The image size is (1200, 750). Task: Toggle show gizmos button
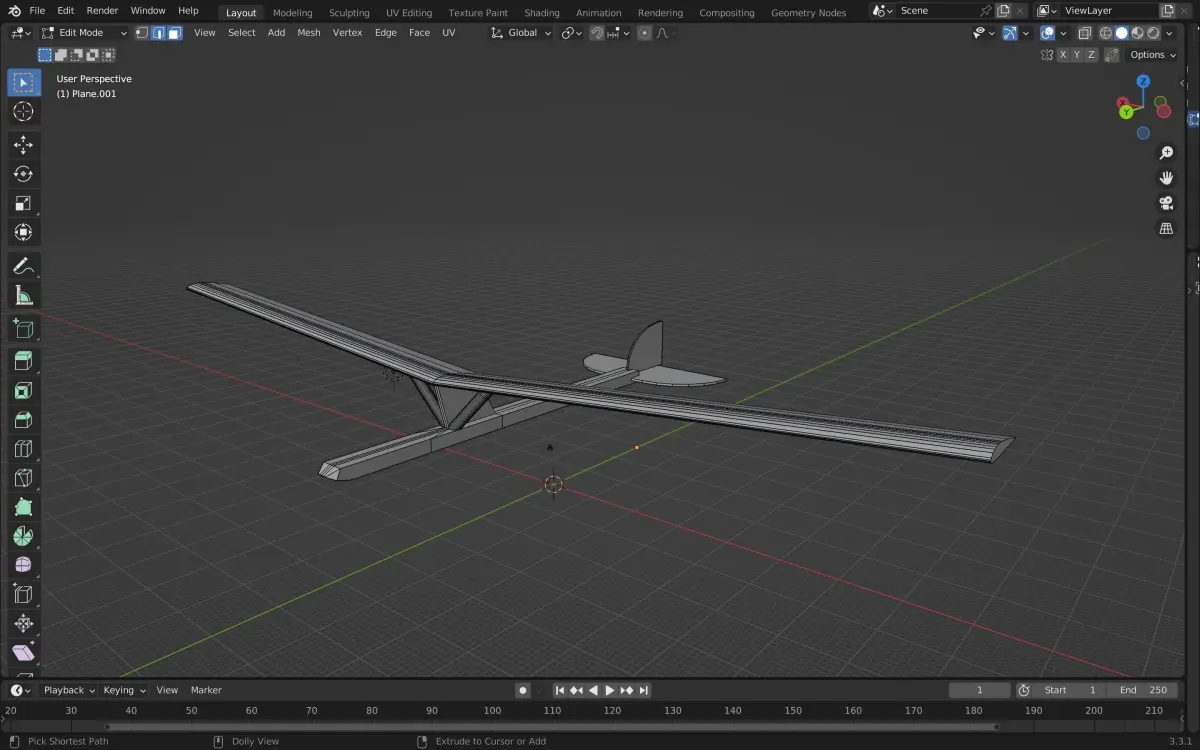click(1010, 32)
